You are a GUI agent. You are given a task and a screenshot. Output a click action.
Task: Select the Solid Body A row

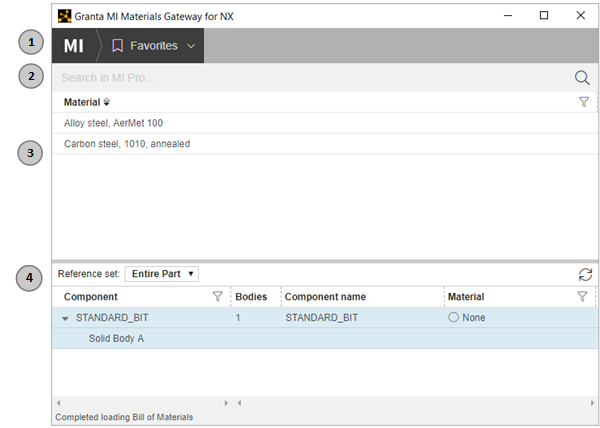click(116, 338)
